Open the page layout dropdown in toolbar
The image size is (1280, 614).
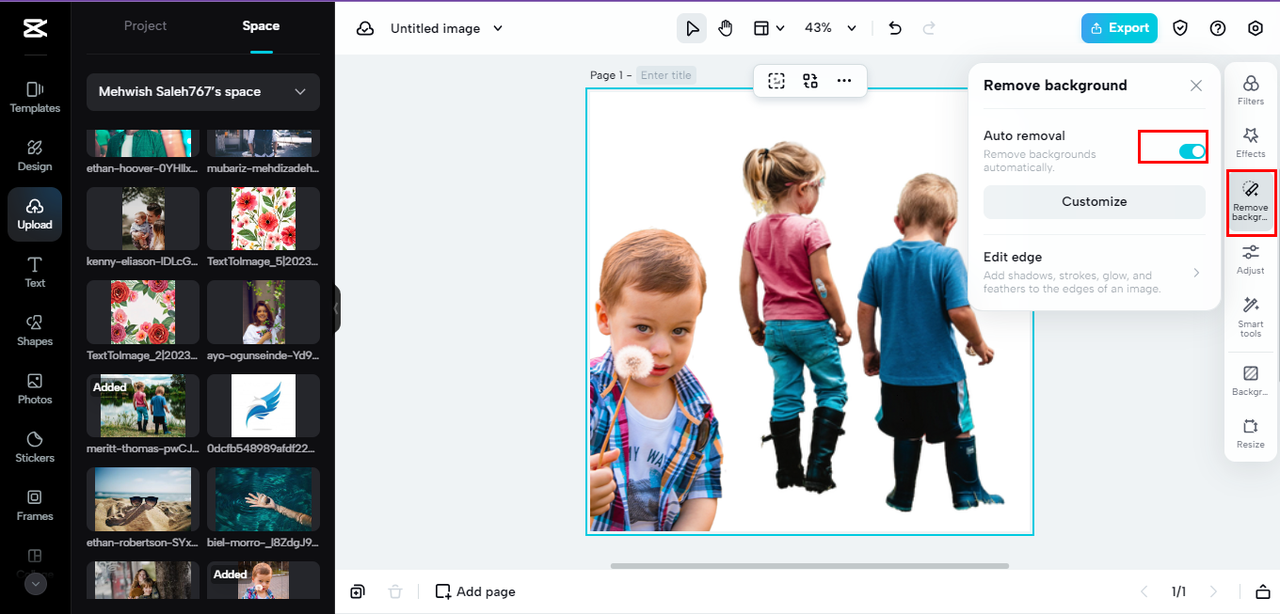pyautogui.click(x=768, y=28)
